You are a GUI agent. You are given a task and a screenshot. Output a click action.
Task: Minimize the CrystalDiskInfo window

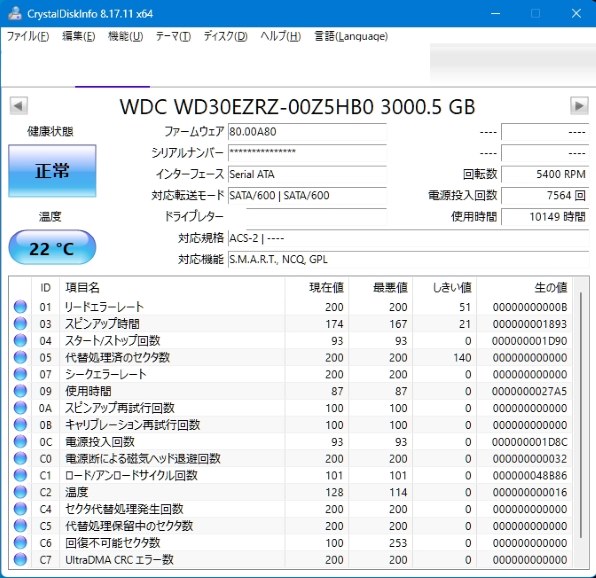pyautogui.click(x=495, y=13)
